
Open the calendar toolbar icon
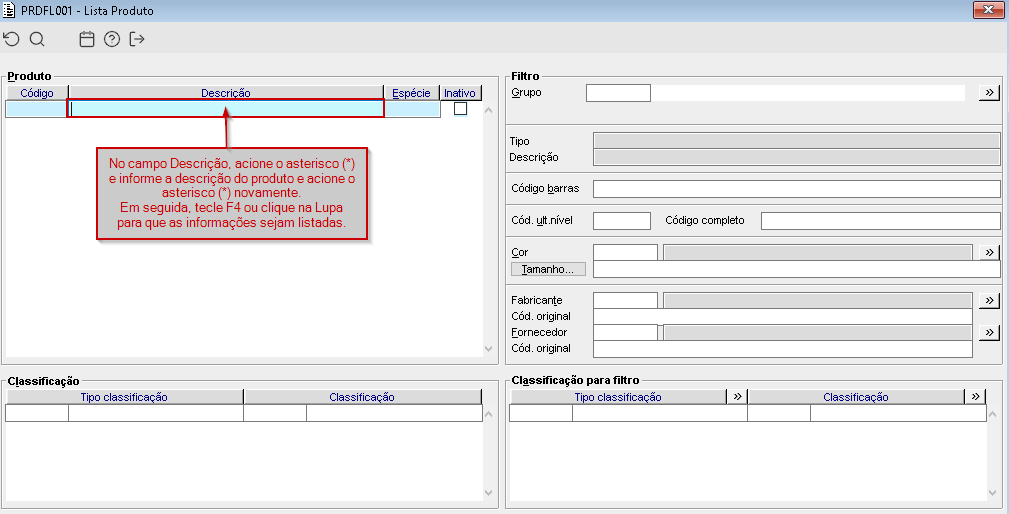(87, 39)
